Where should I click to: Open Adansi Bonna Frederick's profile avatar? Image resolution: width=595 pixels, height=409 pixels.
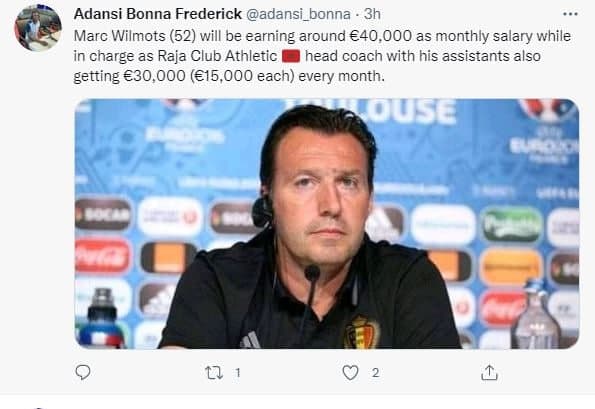[x=38, y=28]
